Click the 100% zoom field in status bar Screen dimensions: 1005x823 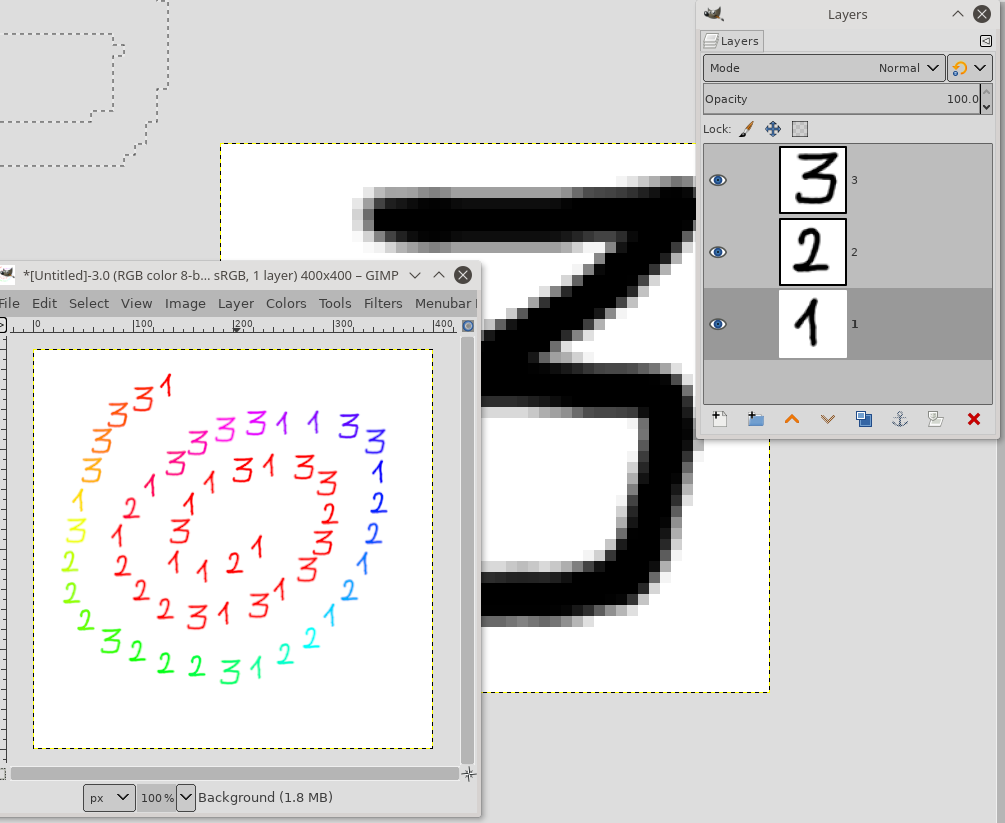(157, 798)
